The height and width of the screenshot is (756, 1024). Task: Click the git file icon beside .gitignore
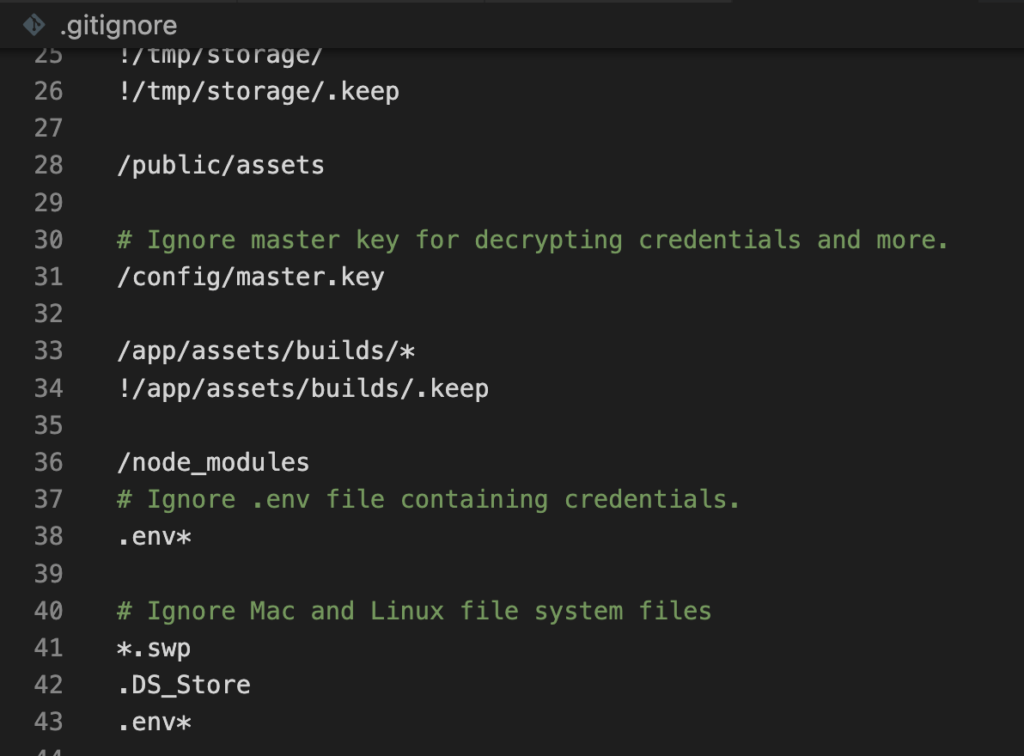34,25
